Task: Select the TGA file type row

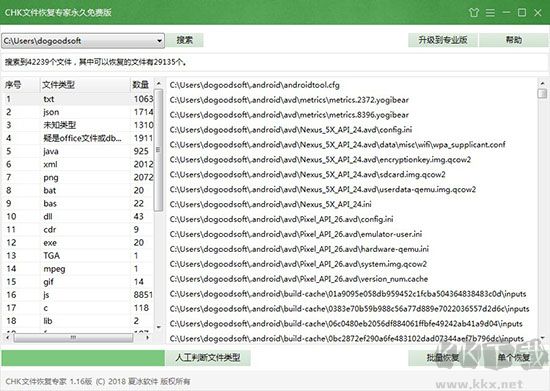Action: 78,256
